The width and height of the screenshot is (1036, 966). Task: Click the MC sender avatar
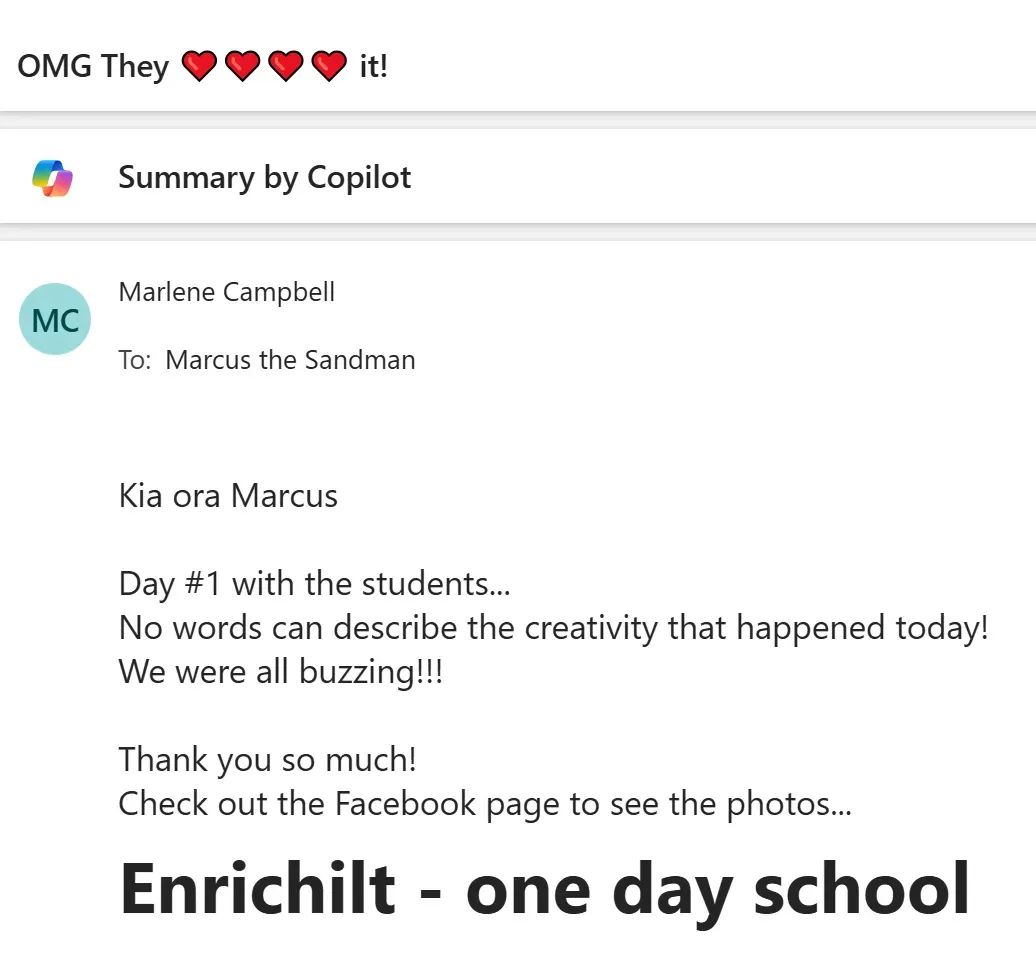pos(55,319)
